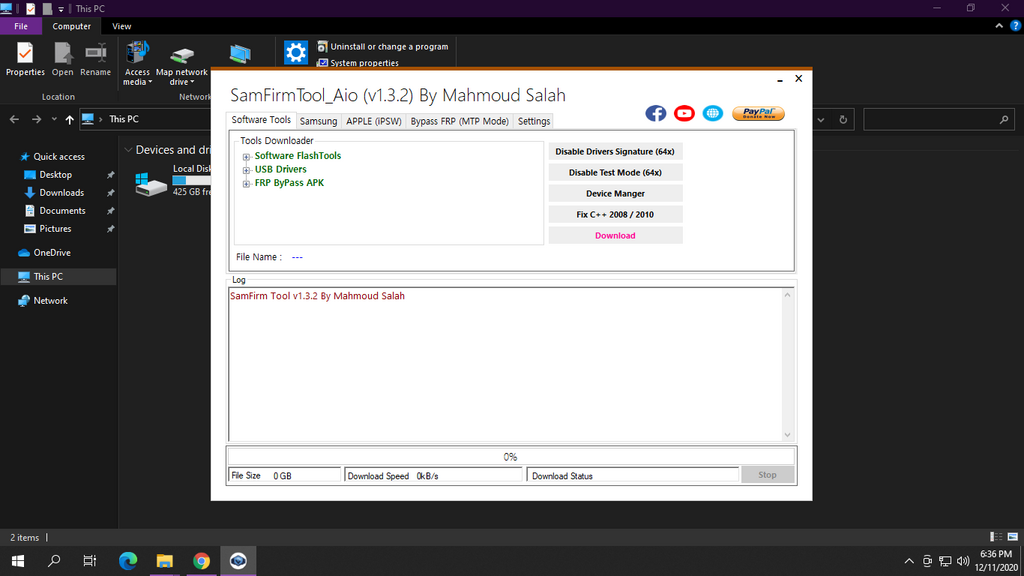Open Downloads folder in navigation pane
1024x576 pixels.
pos(61,193)
